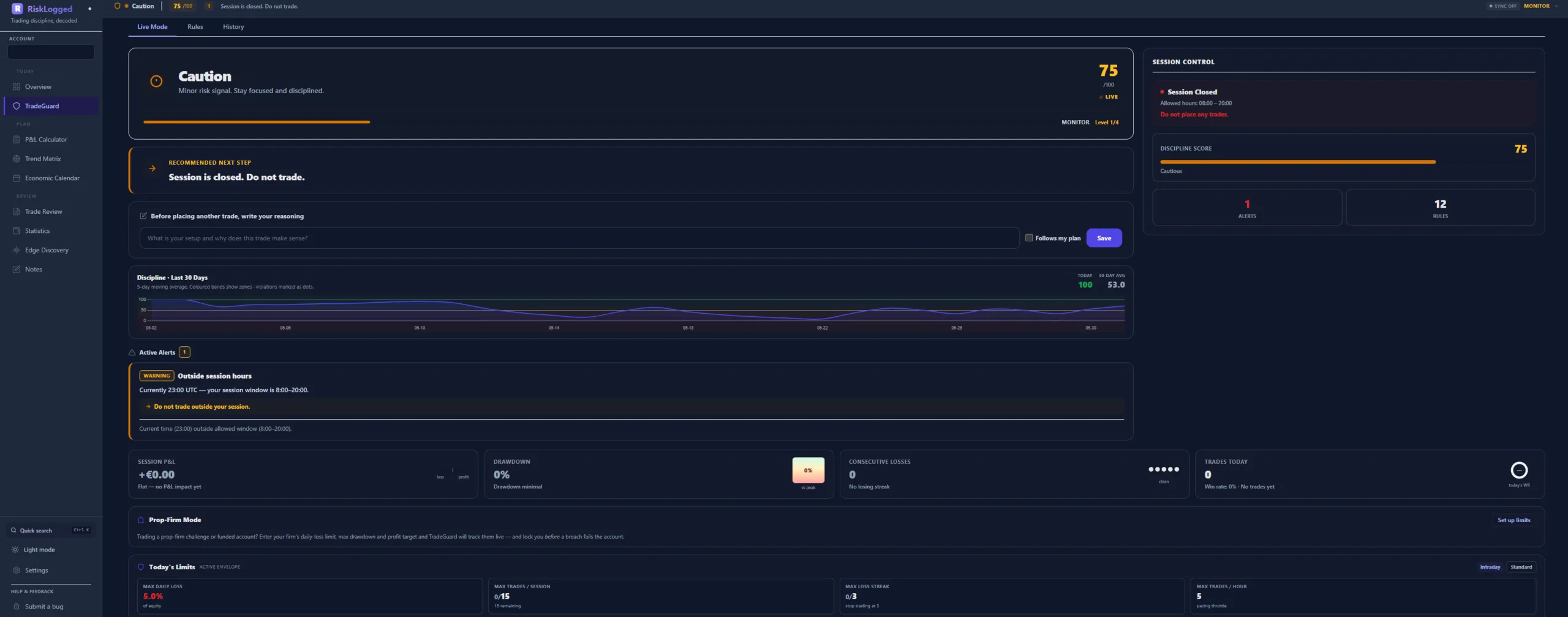
Task: Click the reasoning edit pencil icon
Action: pyautogui.click(x=143, y=216)
